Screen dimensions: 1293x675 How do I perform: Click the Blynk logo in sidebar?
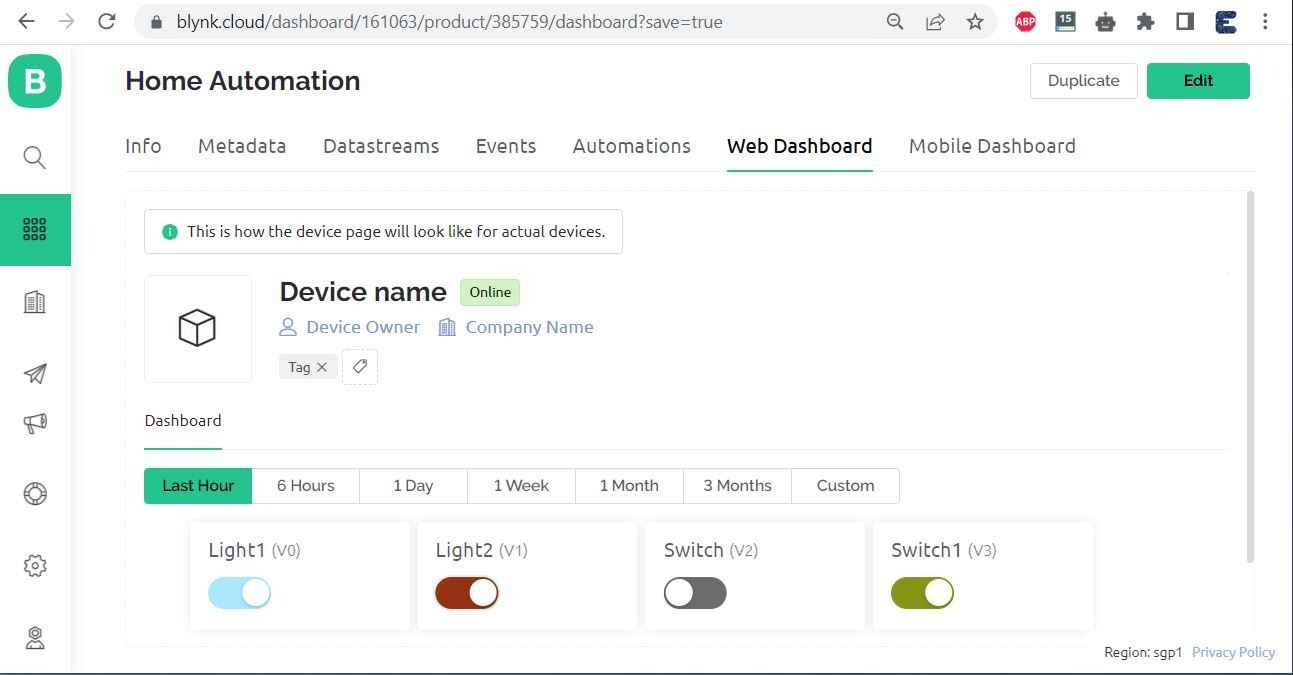35,81
